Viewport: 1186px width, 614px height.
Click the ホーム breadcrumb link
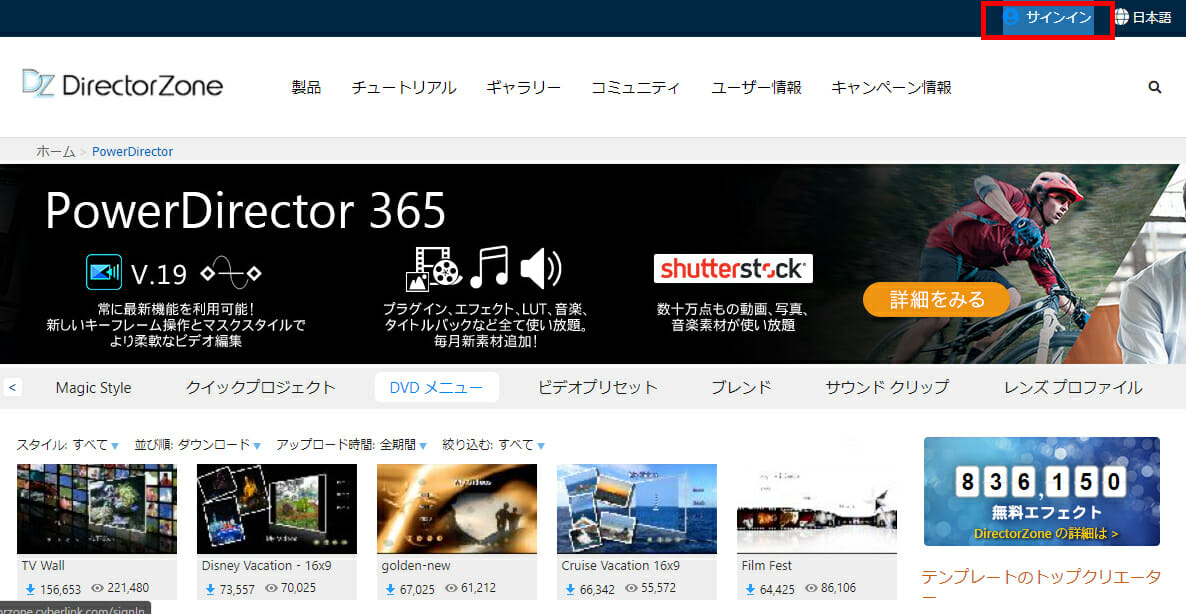[x=56, y=151]
